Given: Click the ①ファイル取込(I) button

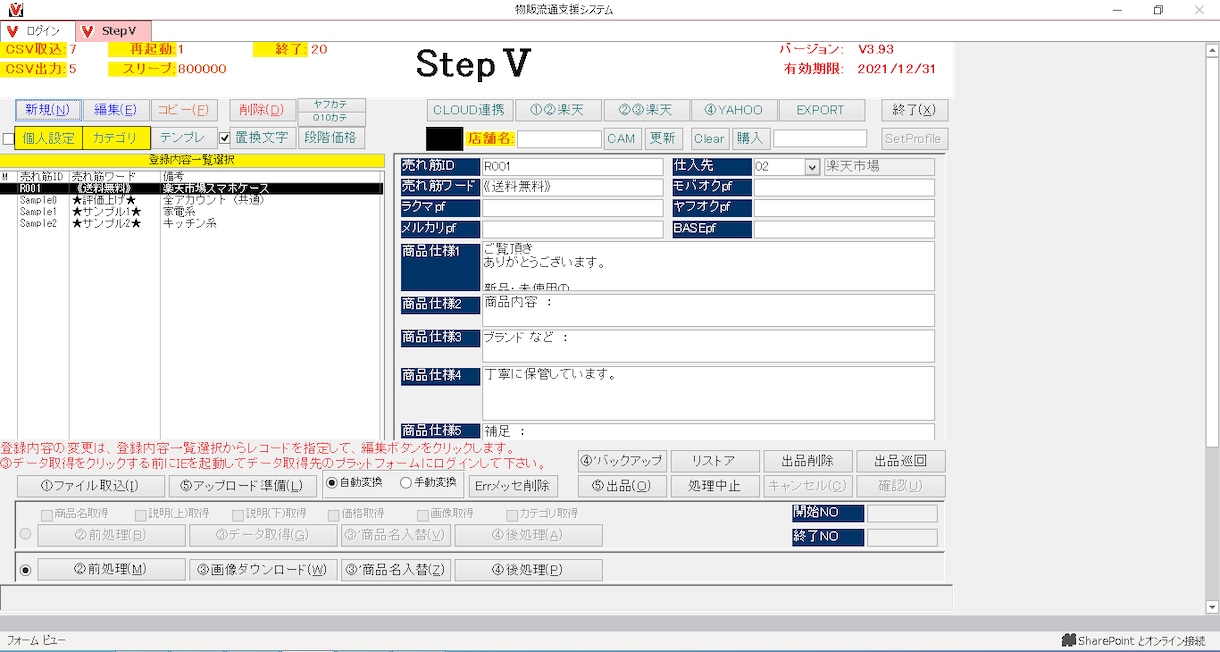Looking at the screenshot, I should coord(90,486).
